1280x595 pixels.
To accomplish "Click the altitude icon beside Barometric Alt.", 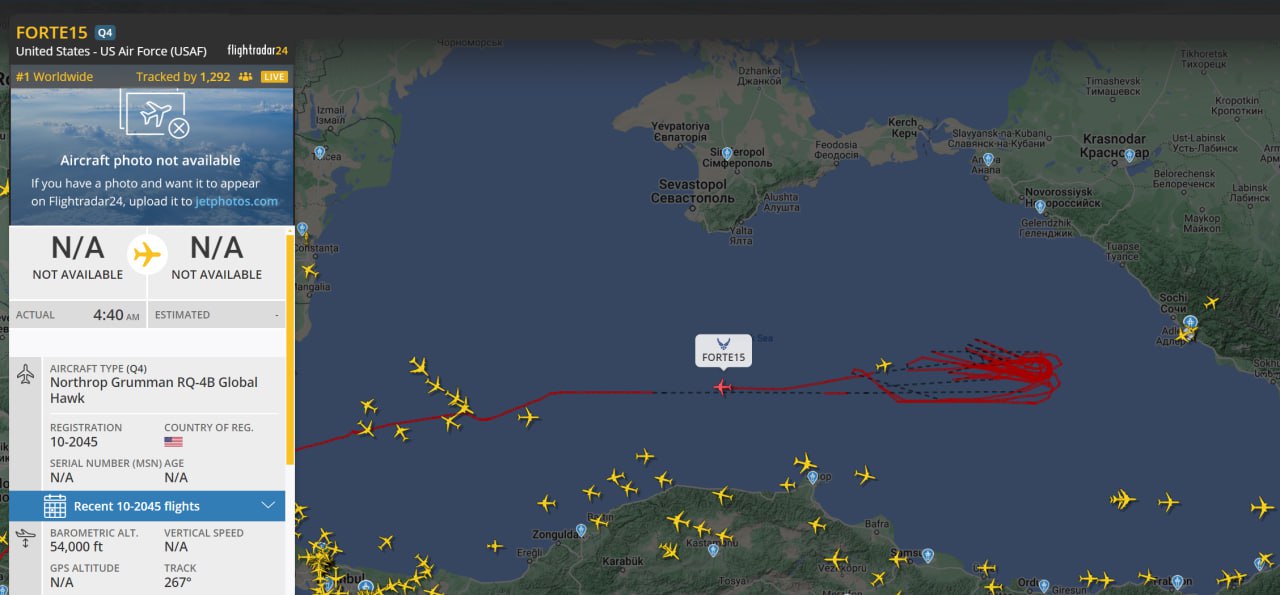I will [x=26, y=539].
